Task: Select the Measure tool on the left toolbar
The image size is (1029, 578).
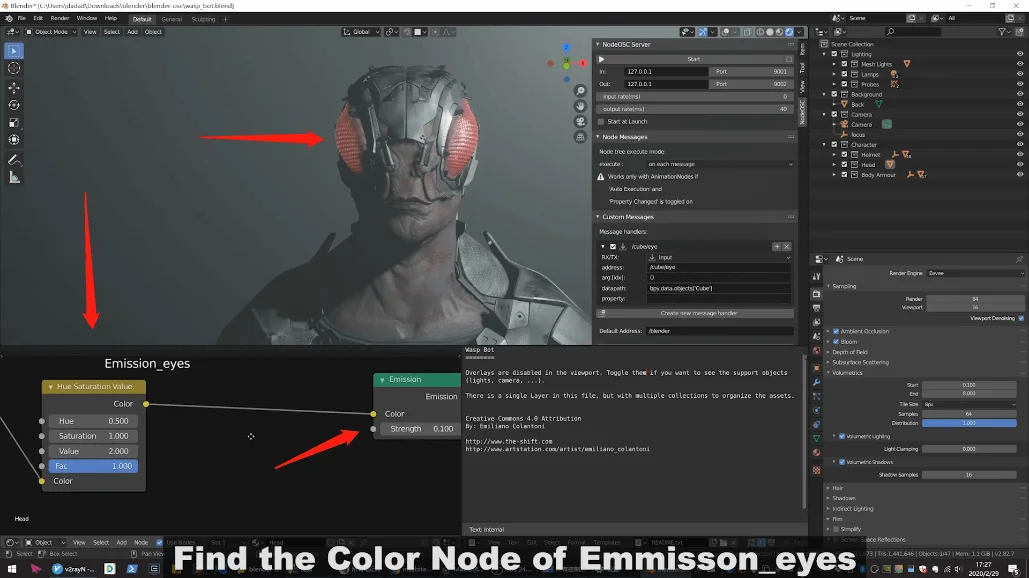Action: pos(14,178)
